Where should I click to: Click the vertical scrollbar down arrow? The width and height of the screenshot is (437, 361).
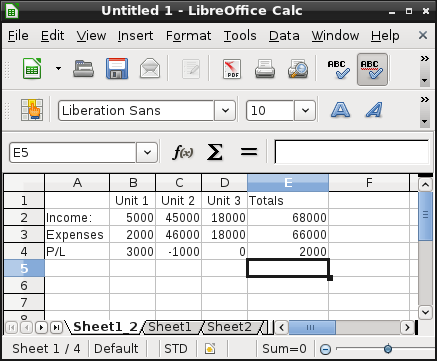click(x=425, y=312)
